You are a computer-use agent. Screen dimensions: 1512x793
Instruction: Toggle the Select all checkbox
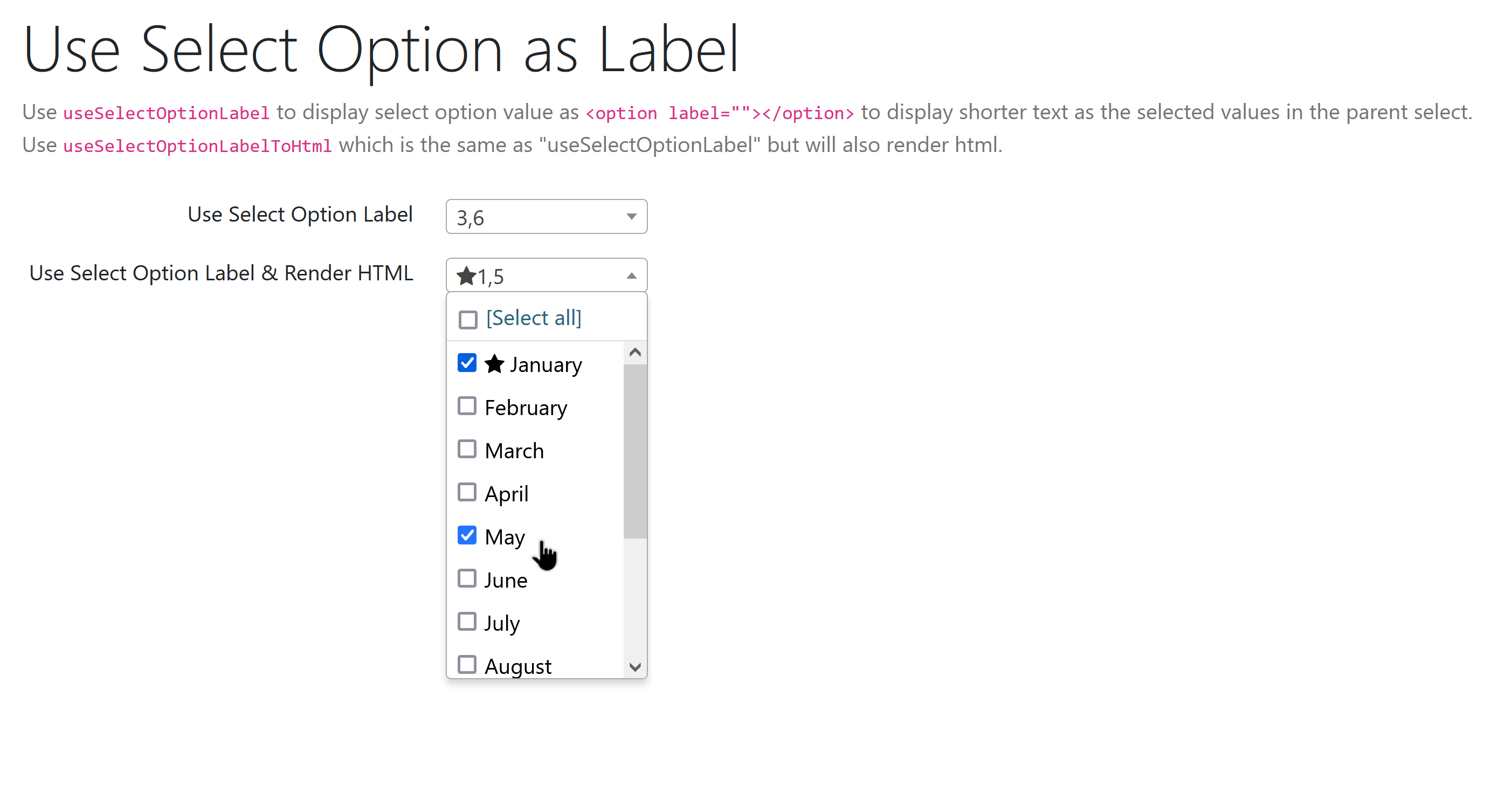tap(468, 320)
